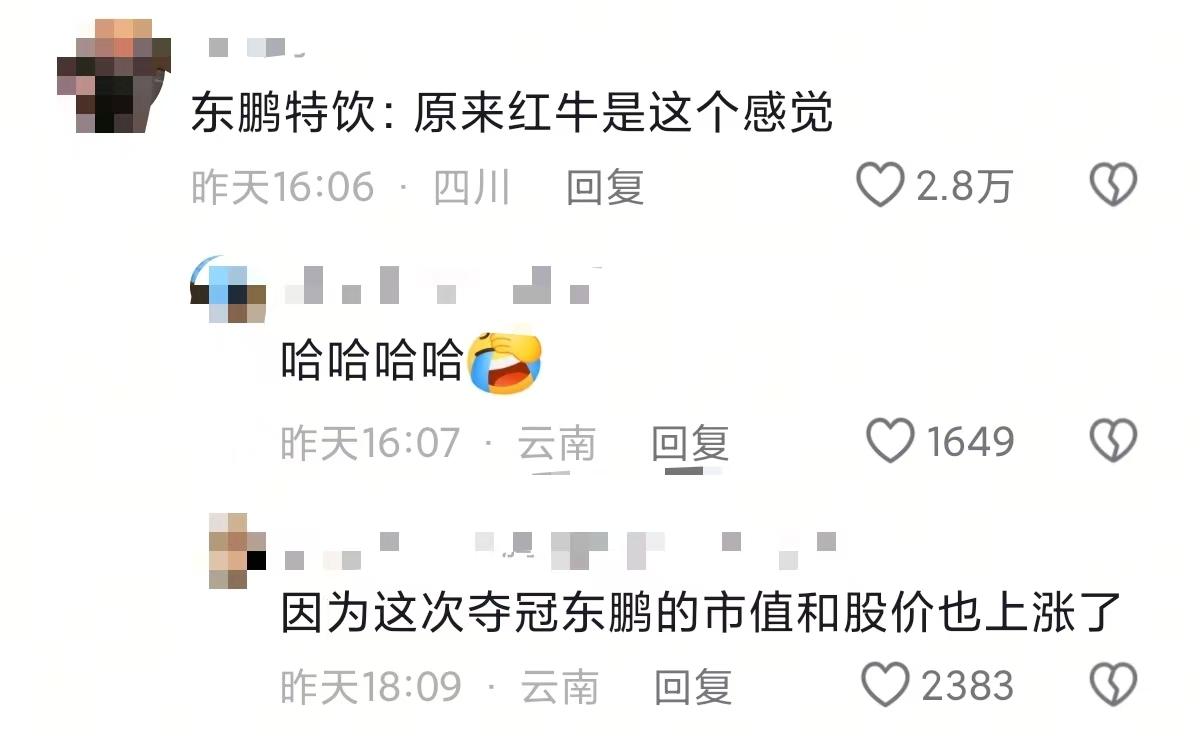Image resolution: width=1200 pixels, height=744 pixels.
Task: Like the 东鹏特饮 红牛 comment
Action: point(880,186)
